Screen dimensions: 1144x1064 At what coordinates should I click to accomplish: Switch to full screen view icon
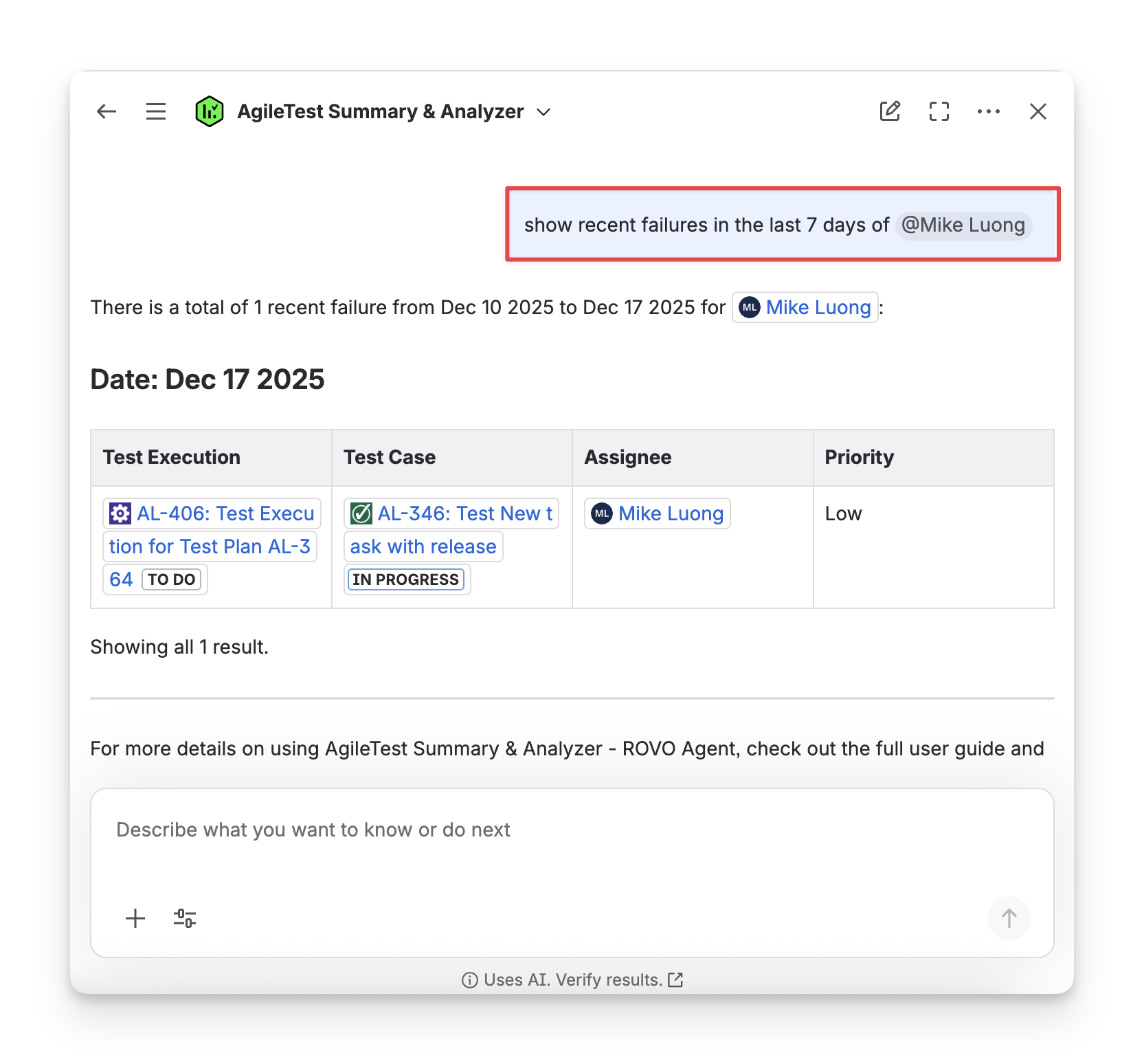coord(939,111)
